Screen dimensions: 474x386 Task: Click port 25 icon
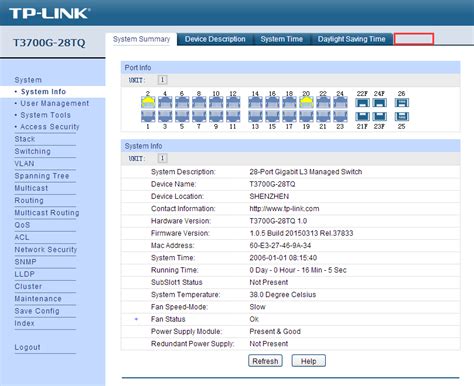coord(402,116)
